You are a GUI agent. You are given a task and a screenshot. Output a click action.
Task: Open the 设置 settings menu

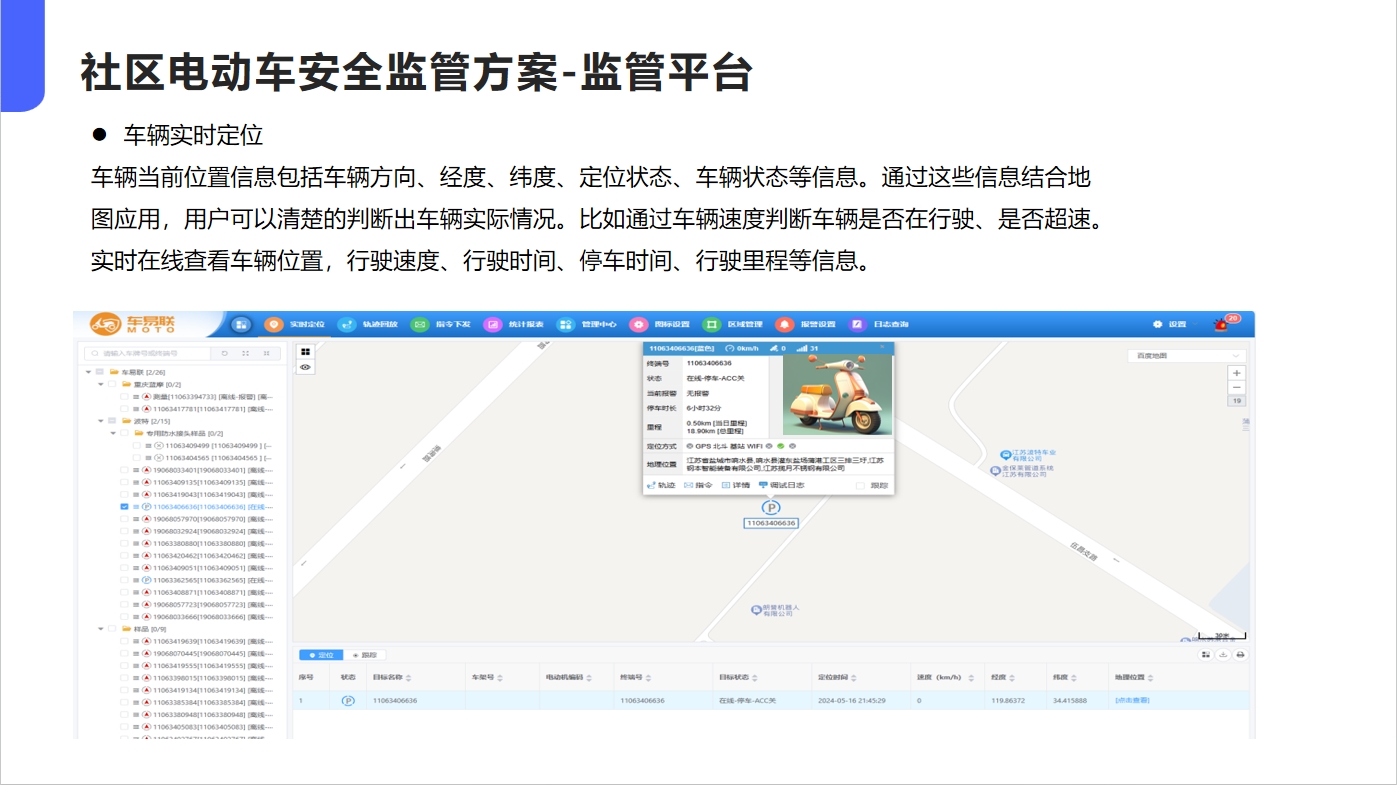tap(1170, 324)
